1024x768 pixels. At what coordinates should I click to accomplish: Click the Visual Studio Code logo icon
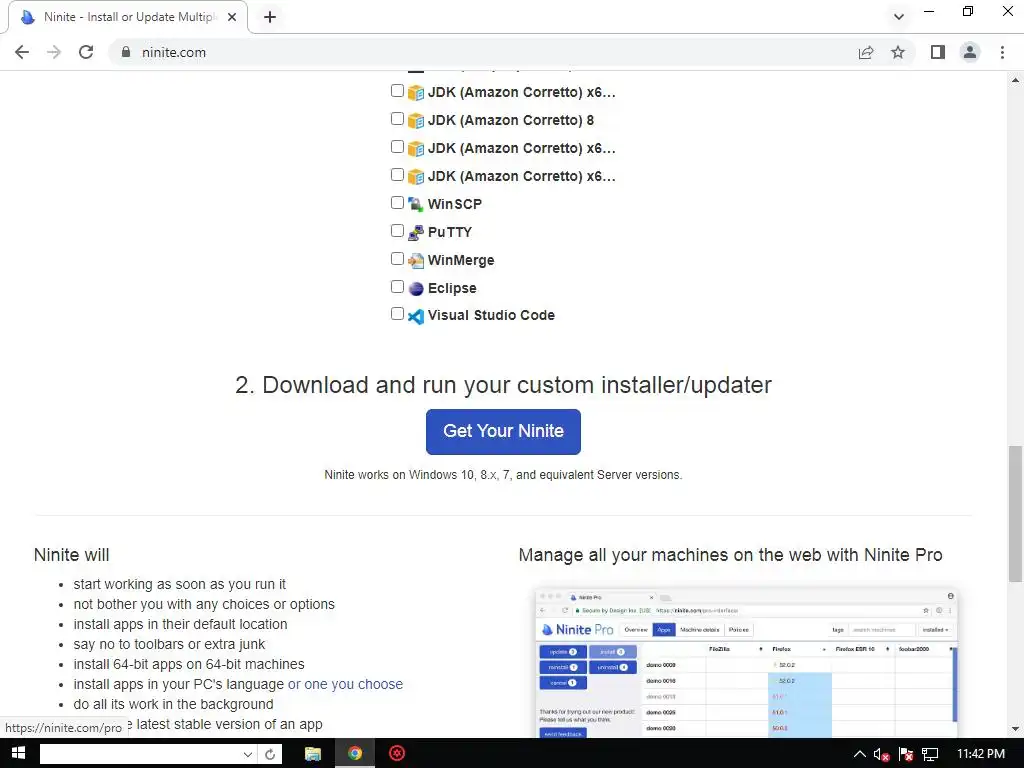(415, 316)
